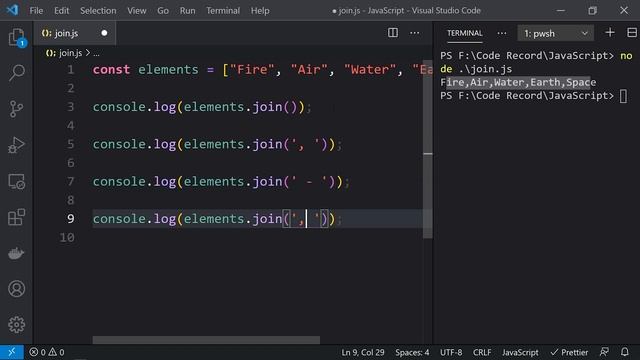Open feedback icon in status bar

[x=604, y=352]
